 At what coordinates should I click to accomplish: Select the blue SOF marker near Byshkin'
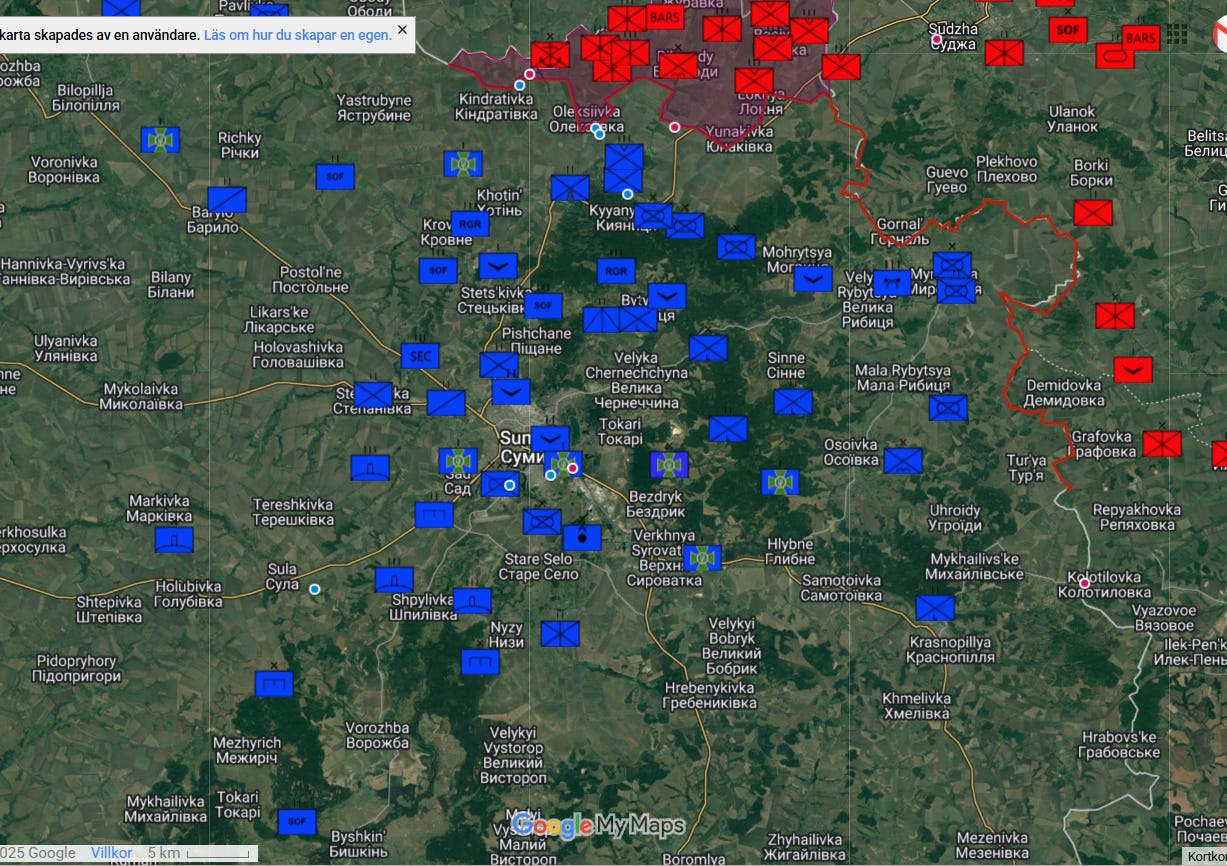[x=297, y=822]
